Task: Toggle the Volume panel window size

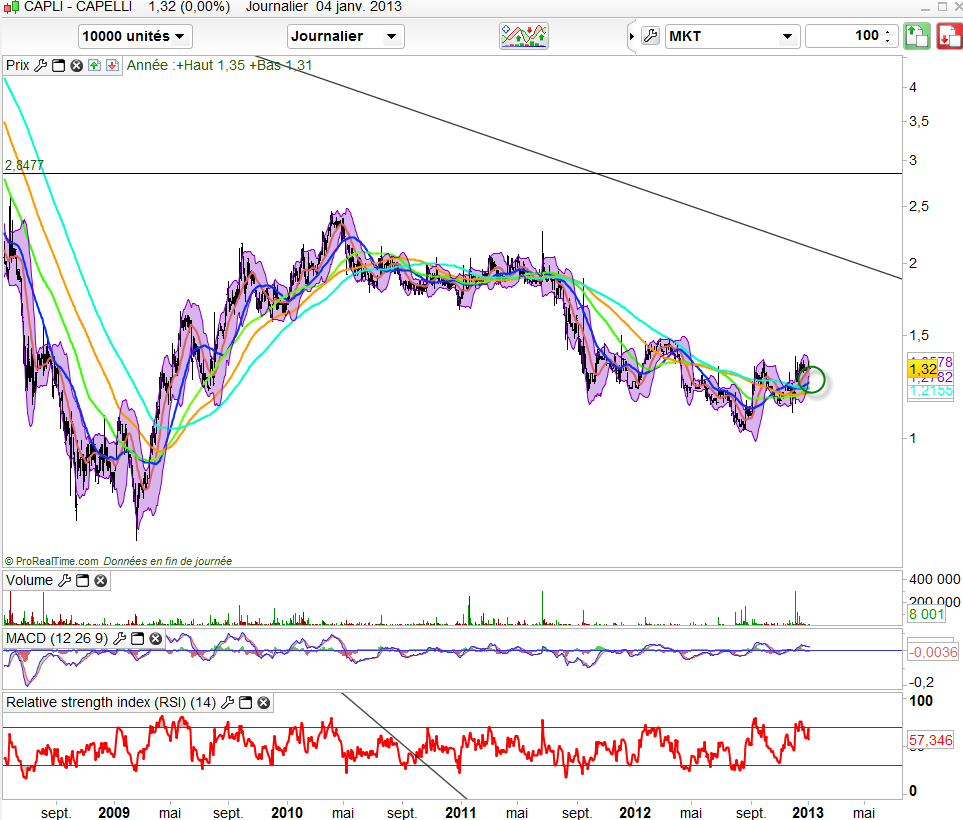Action: (82, 580)
